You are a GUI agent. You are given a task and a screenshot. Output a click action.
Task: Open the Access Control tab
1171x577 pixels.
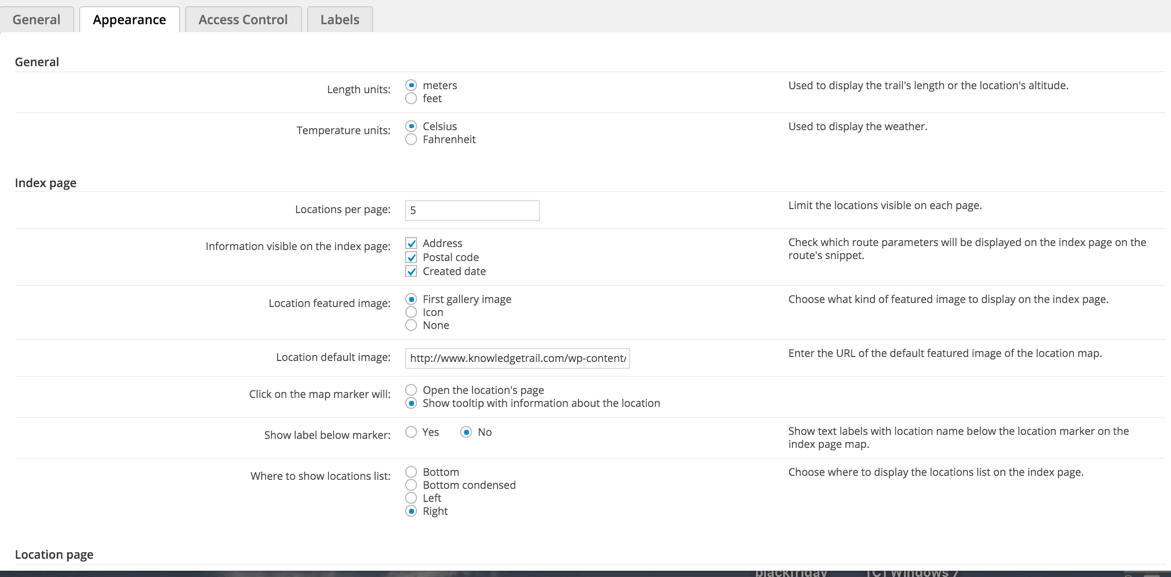click(243, 19)
